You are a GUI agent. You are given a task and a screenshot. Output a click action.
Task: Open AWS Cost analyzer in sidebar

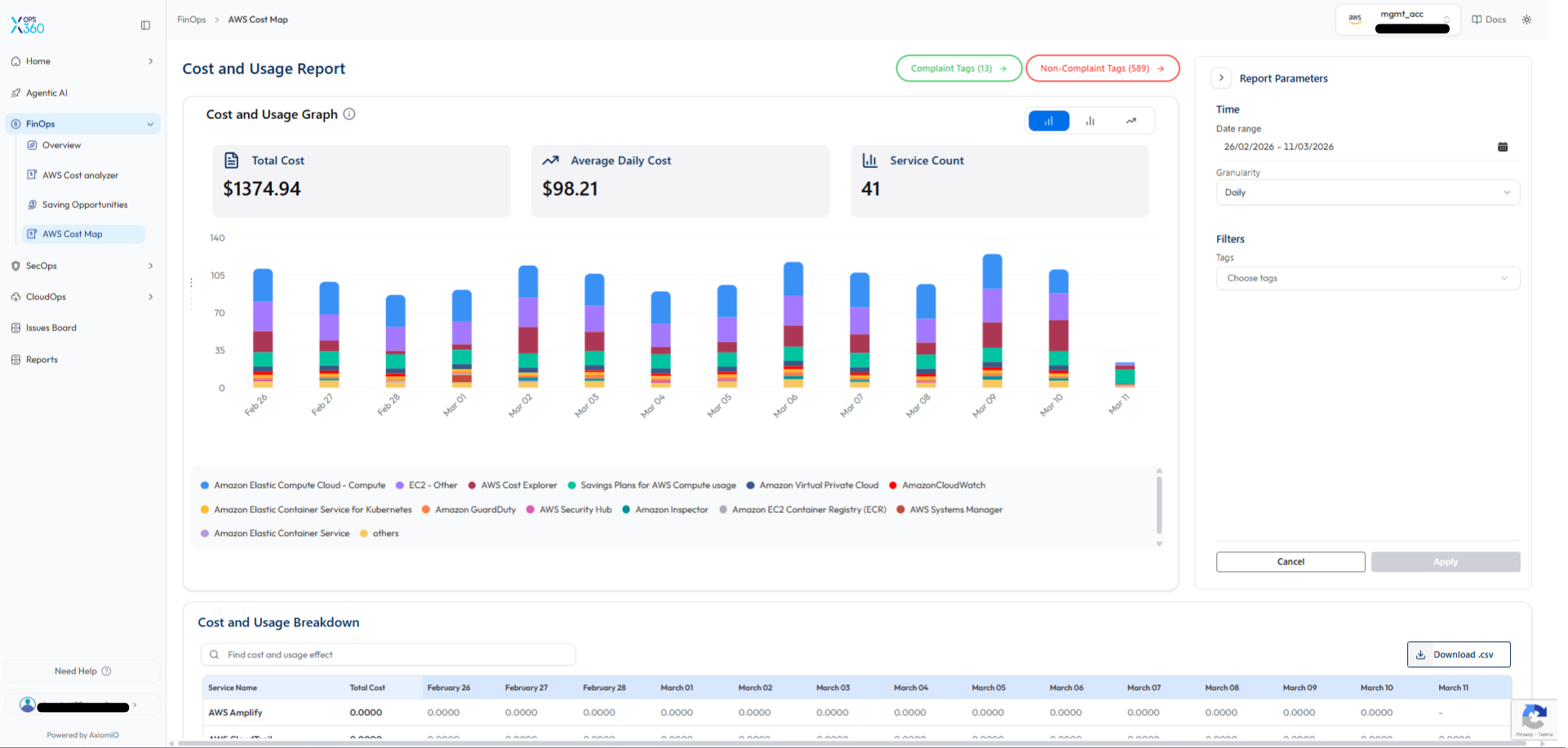click(x=80, y=175)
